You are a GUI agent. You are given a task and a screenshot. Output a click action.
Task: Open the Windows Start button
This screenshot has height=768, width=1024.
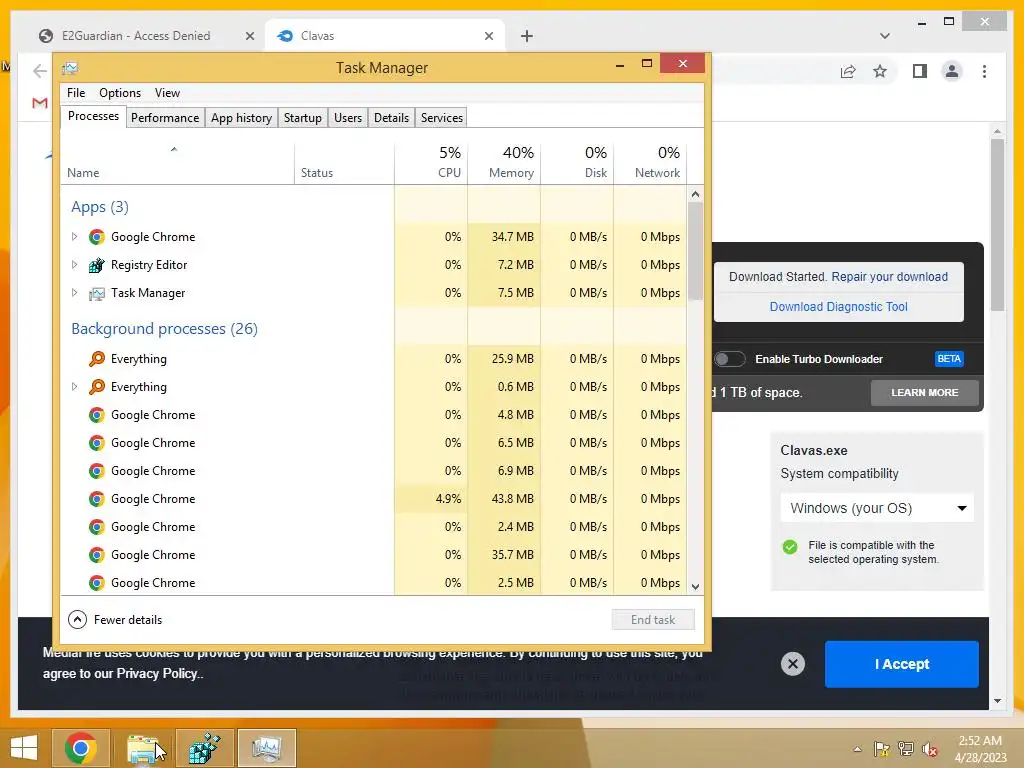(x=24, y=748)
